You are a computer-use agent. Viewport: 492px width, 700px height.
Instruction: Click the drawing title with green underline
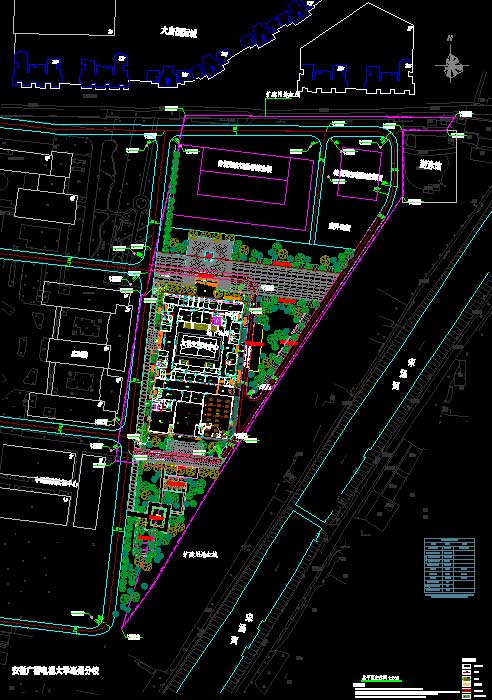(381, 679)
